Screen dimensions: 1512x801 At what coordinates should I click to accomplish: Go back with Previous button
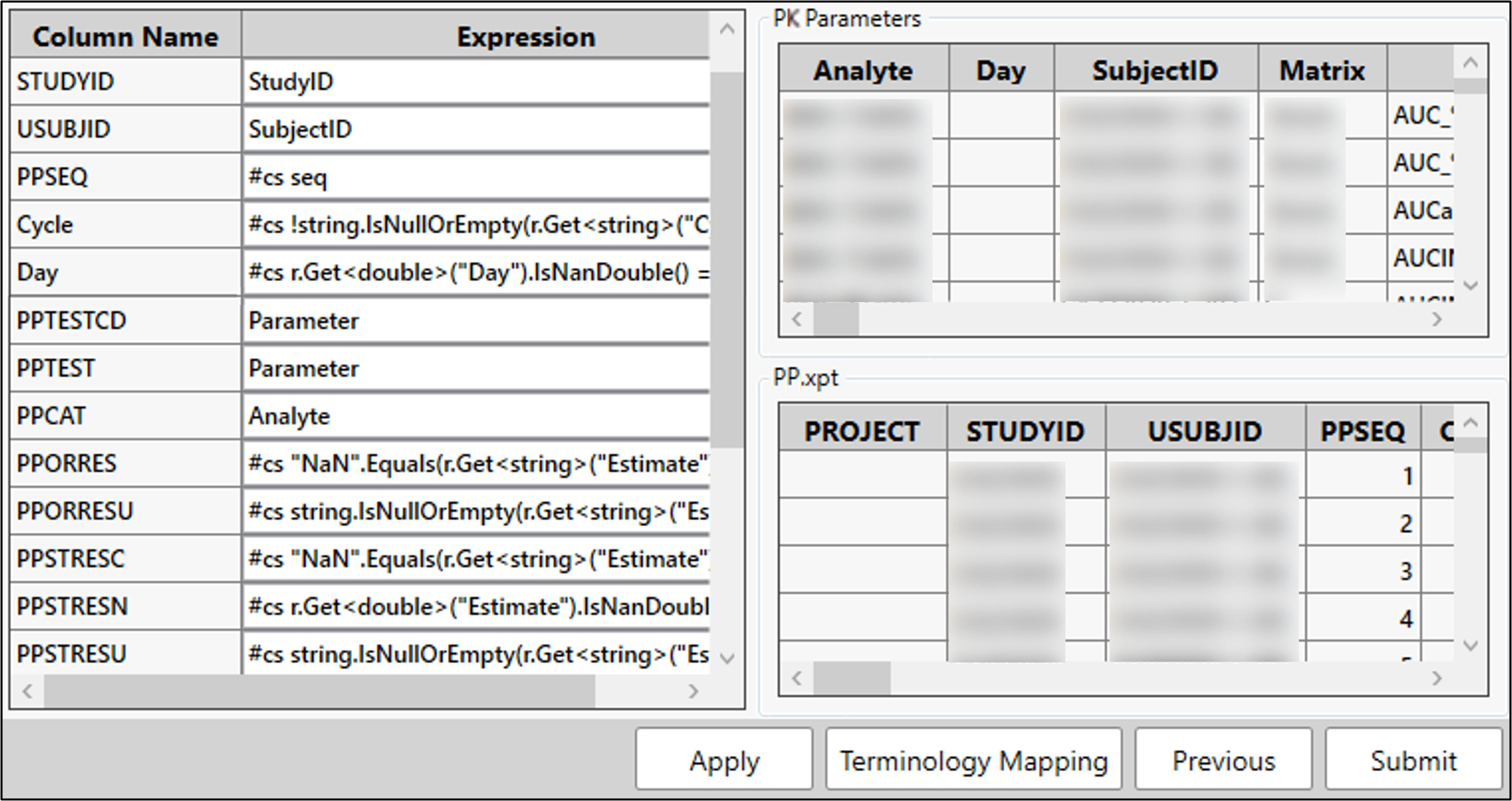tap(1223, 760)
